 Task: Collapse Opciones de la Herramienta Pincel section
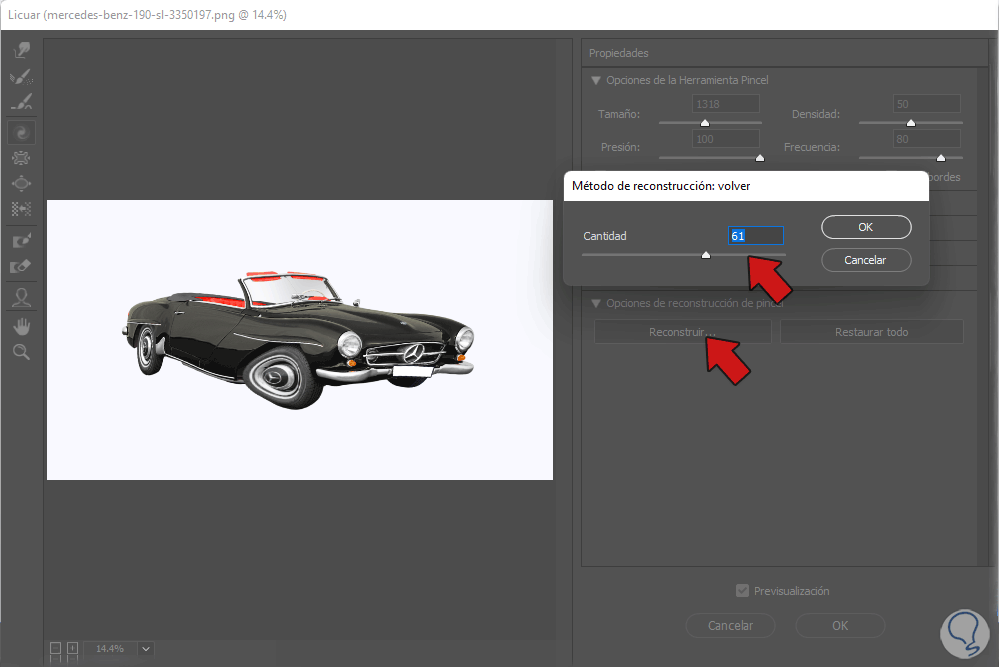[x=597, y=80]
